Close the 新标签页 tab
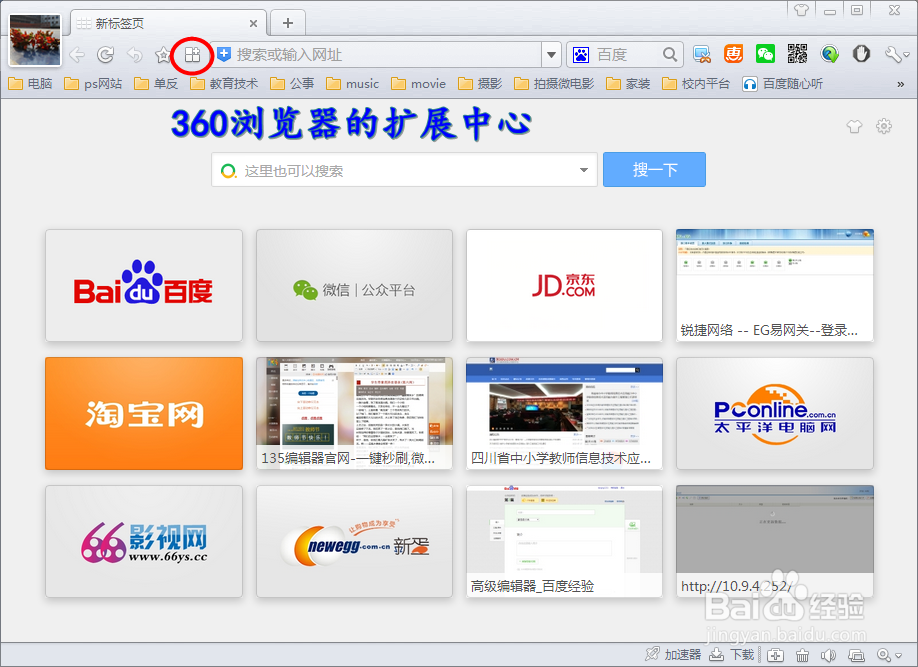The height and width of the screenshot is (667, 918). click(253, 23)
